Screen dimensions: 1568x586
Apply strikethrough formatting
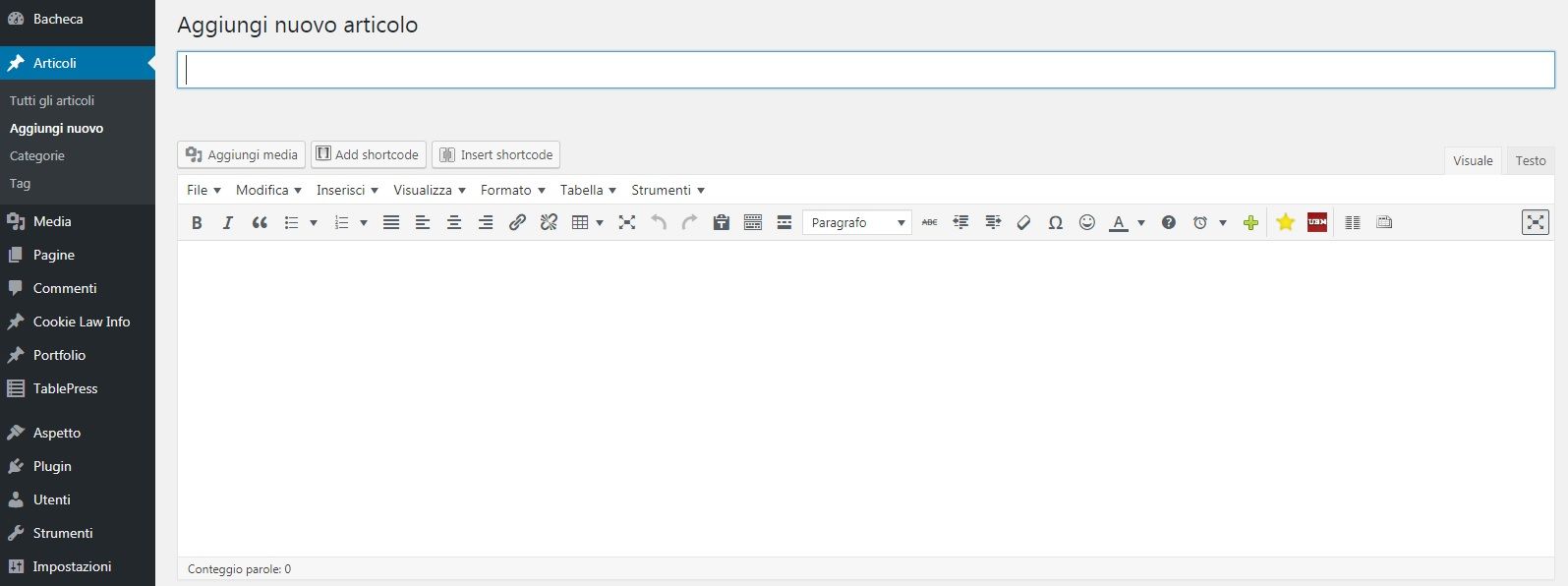click(930, 222)
